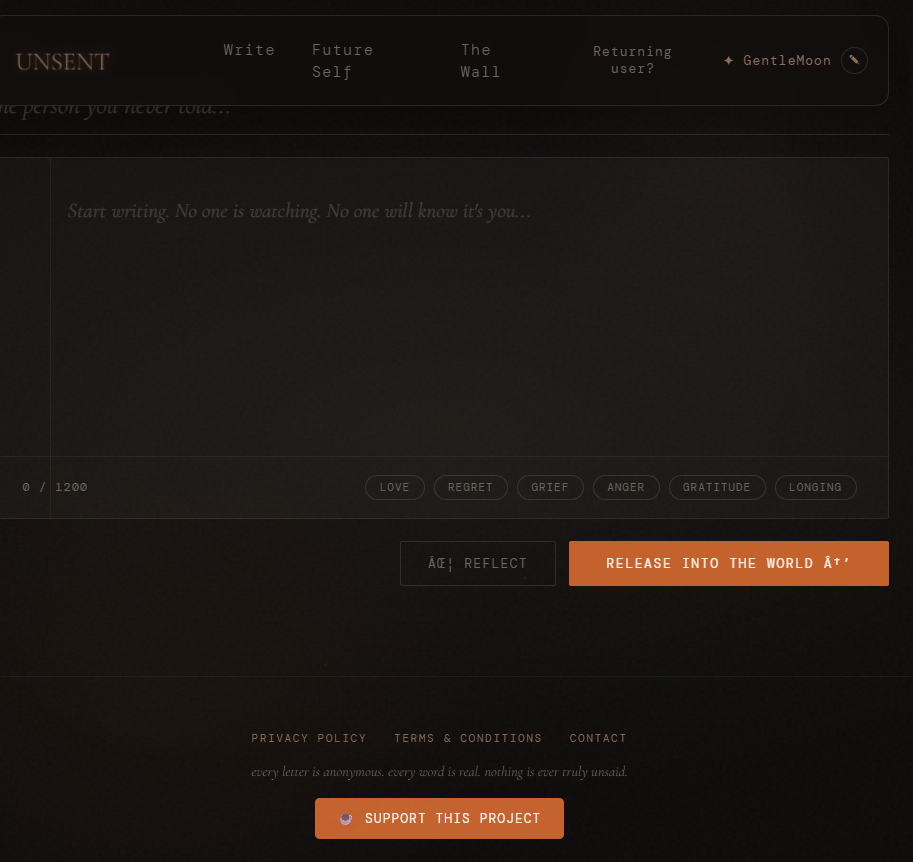Click the moon icon on Support This Project
The height and width of the screenshot is (862, 913).
[x=347, y=818]
